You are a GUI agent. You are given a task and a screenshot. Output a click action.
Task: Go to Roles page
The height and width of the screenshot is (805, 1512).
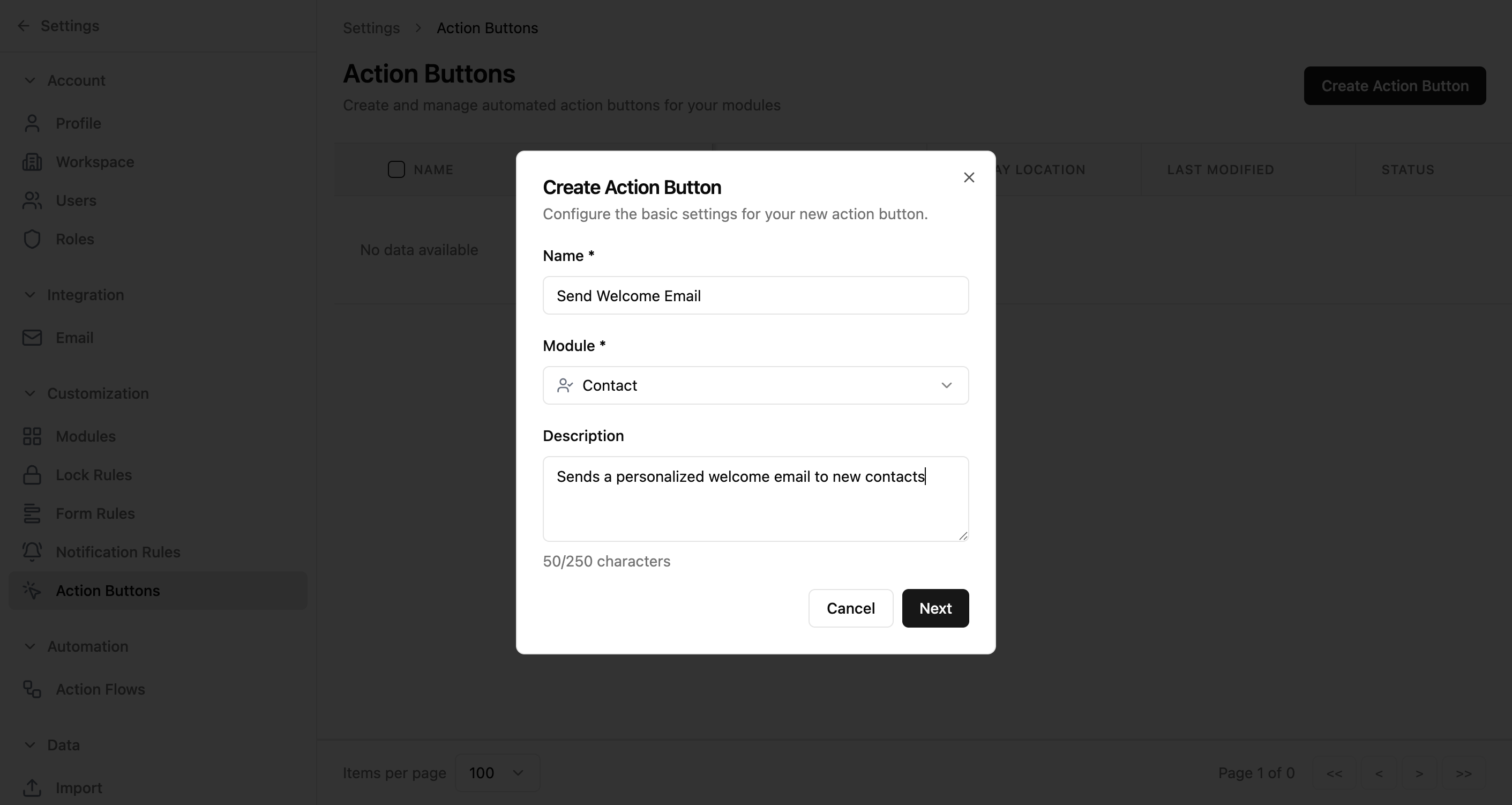click(158, 239)
